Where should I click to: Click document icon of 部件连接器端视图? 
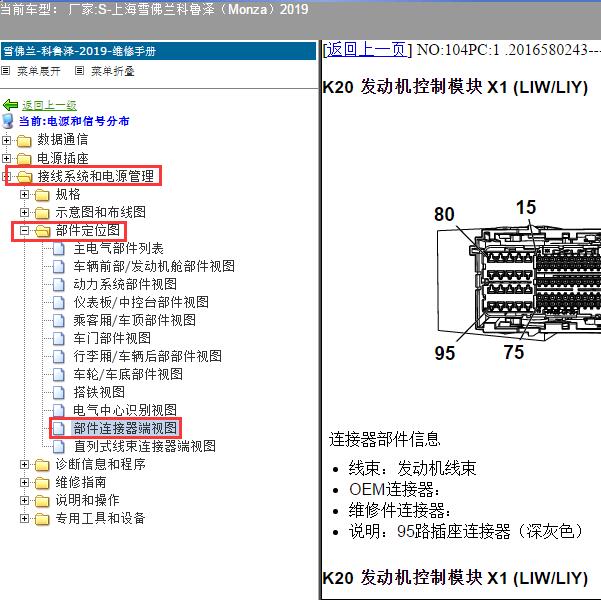pos(59,428)
